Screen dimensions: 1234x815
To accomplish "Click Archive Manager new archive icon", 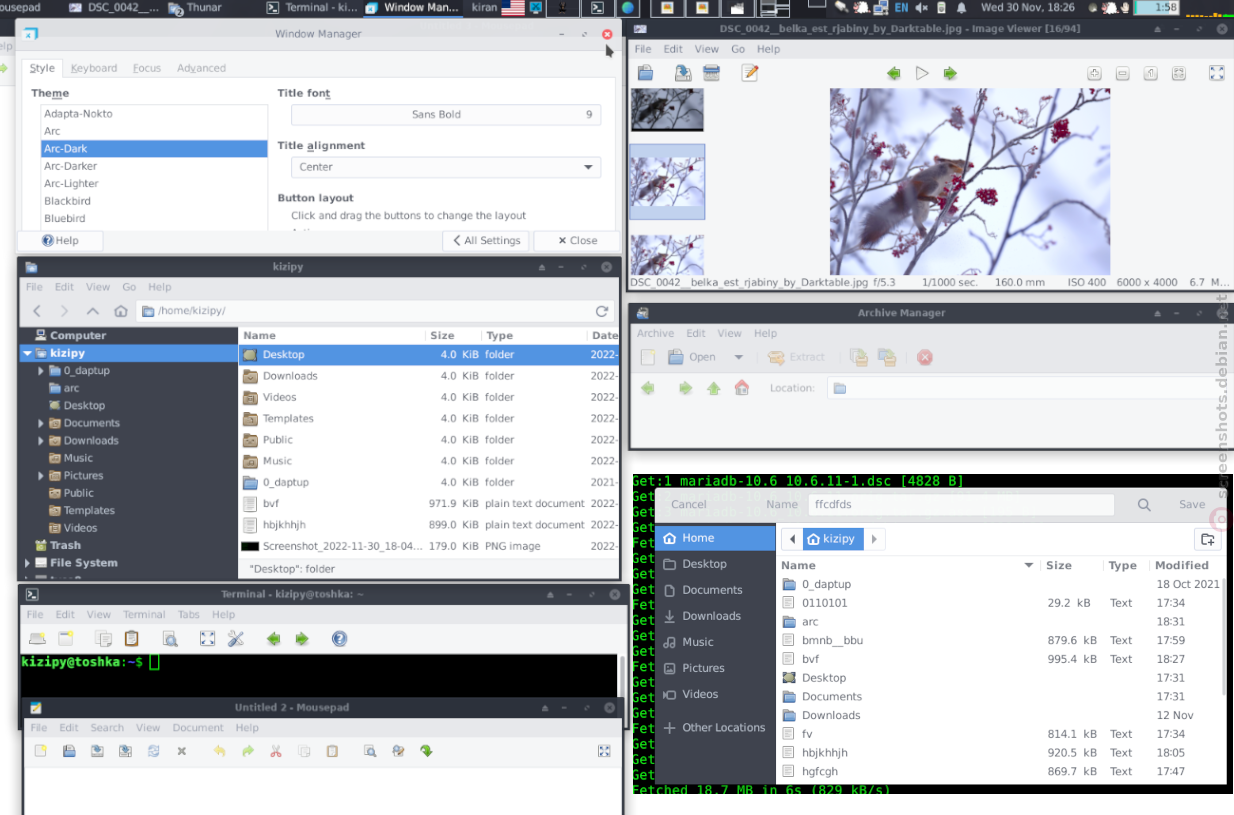I will (648, 357).
